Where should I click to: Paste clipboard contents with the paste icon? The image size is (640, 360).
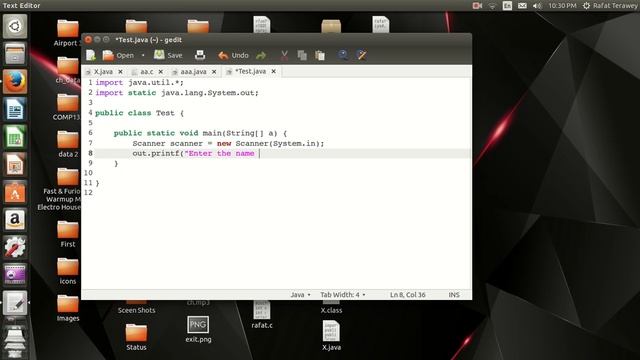click(x=320, y=55)
